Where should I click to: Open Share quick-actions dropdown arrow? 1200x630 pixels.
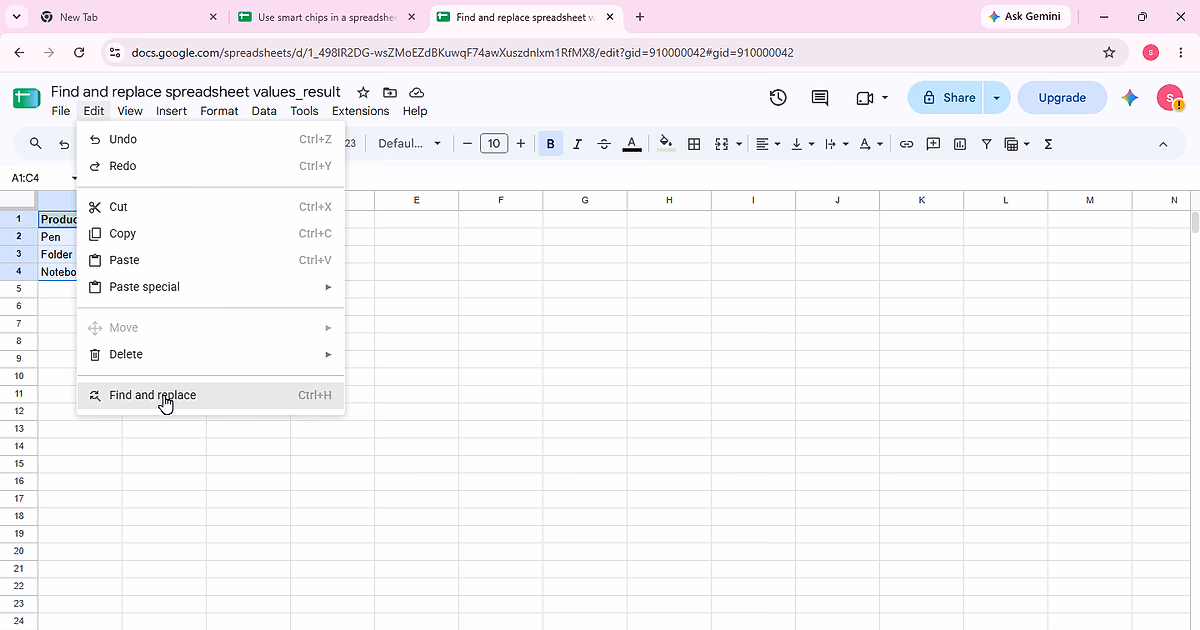point(996,98)
